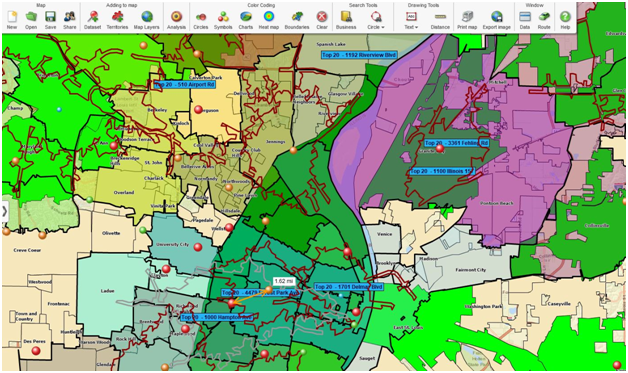The width and height of the screenshot is (628, 373).
Task: Select the Distance drawing tool
Action: pyautogui.click(x=440, y=20)
